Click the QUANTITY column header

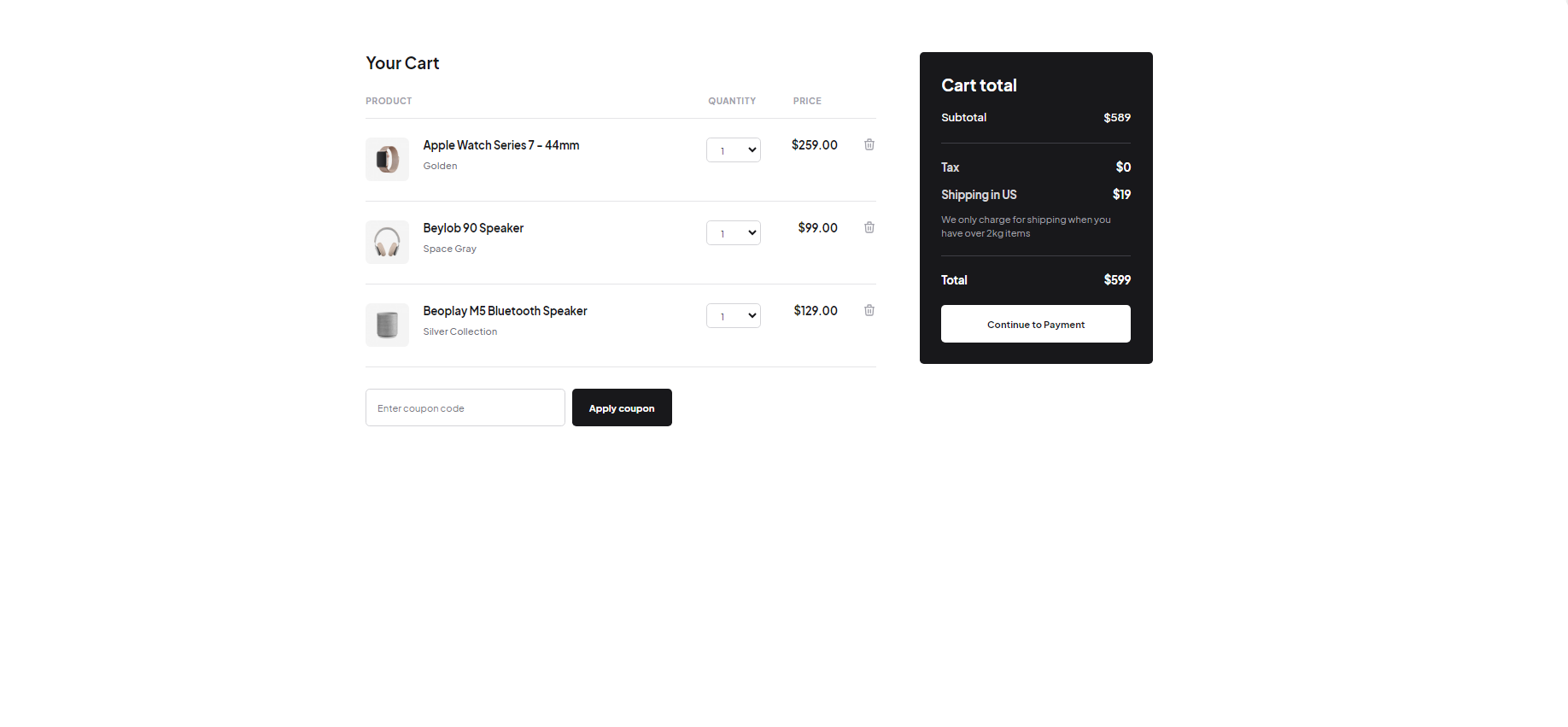point(732,101)
